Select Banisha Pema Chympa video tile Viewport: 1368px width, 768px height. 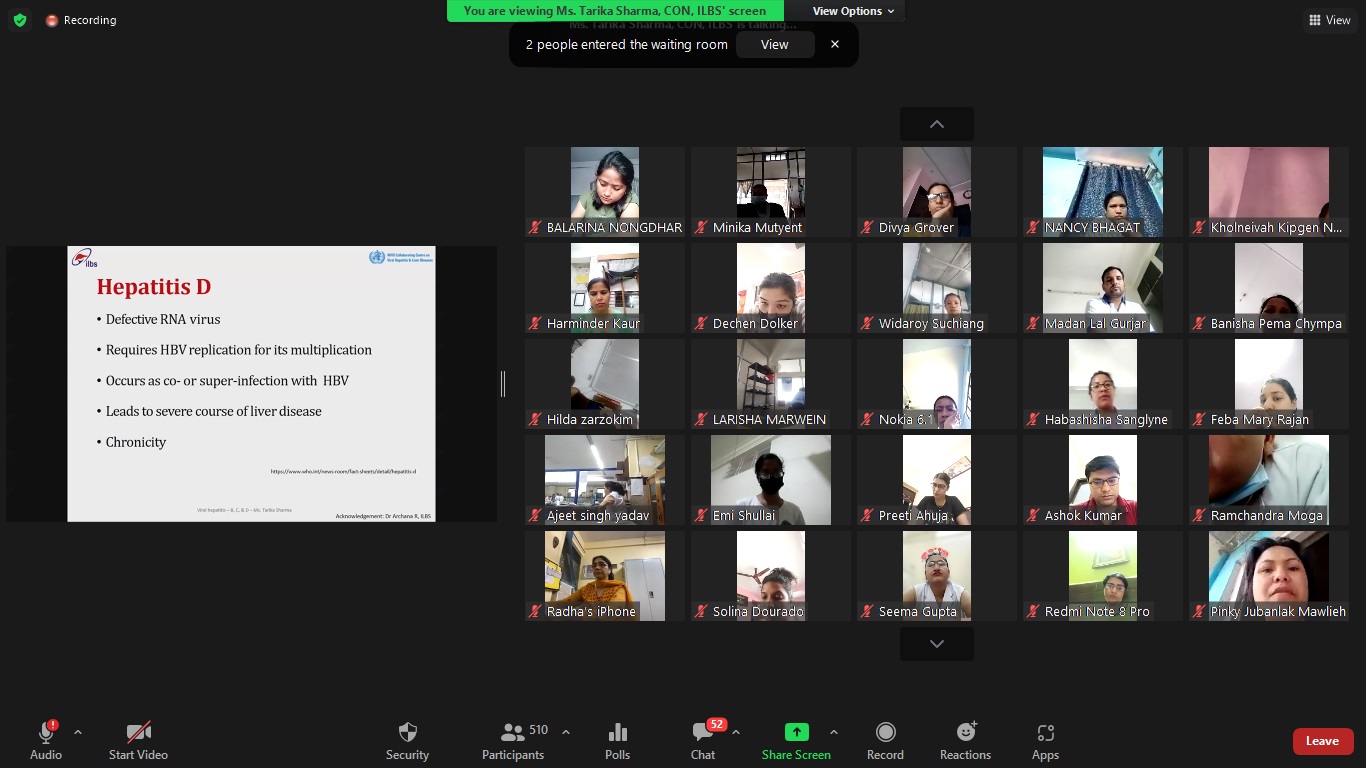tap(1269, 288)
